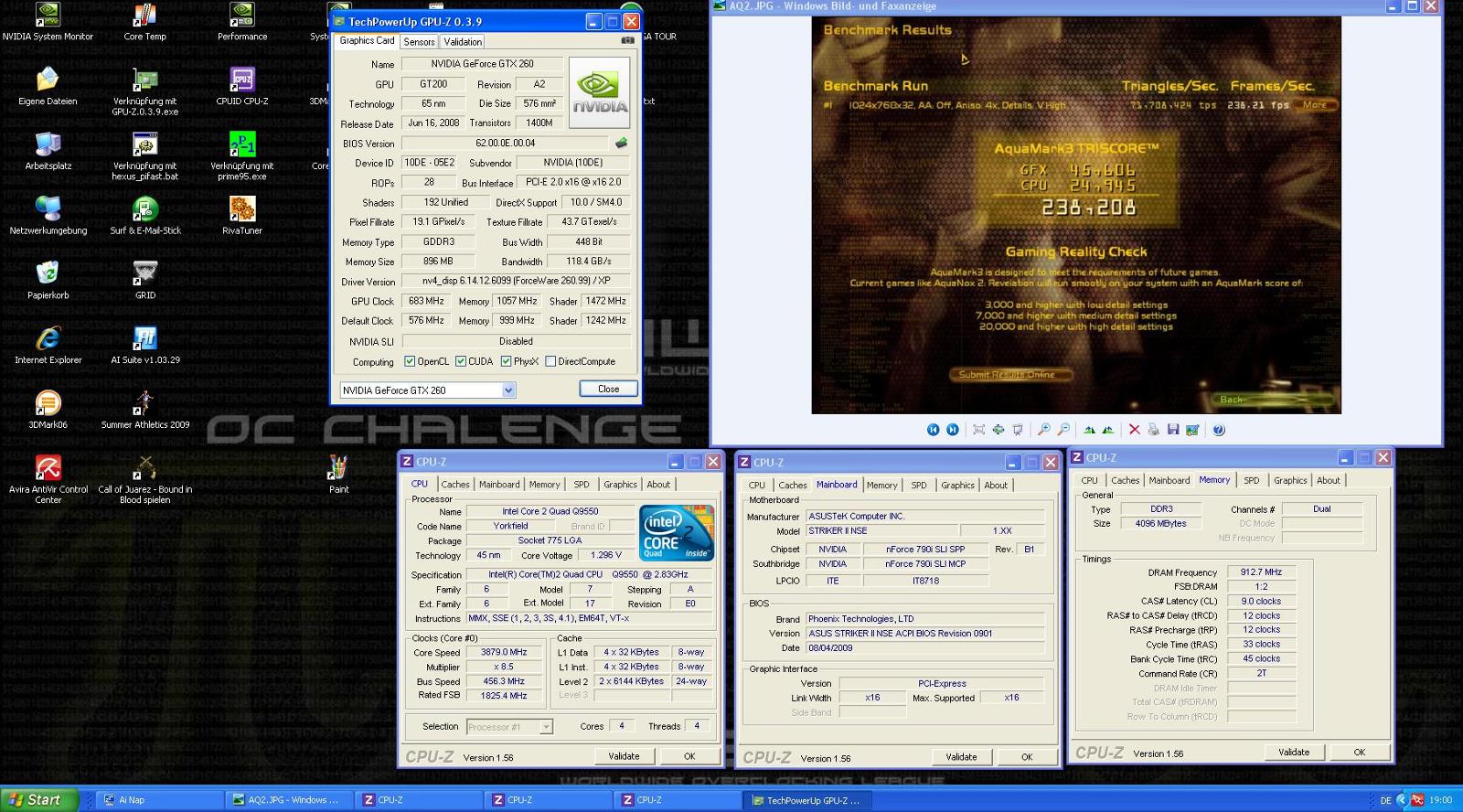This screenshot has height=812, width=1463.
Task: Open About tab in left CPU-Z window
Action: [x=658, y=485]
